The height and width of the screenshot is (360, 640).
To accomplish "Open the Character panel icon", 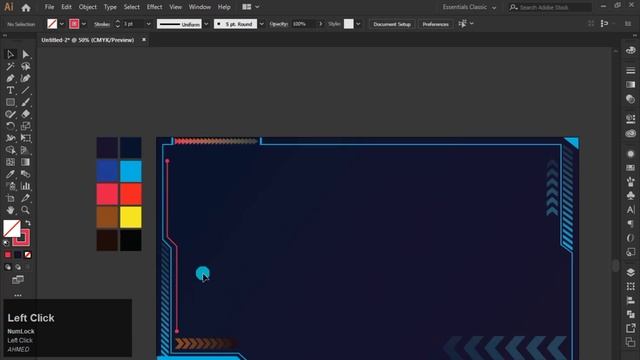I will [631, 210].
